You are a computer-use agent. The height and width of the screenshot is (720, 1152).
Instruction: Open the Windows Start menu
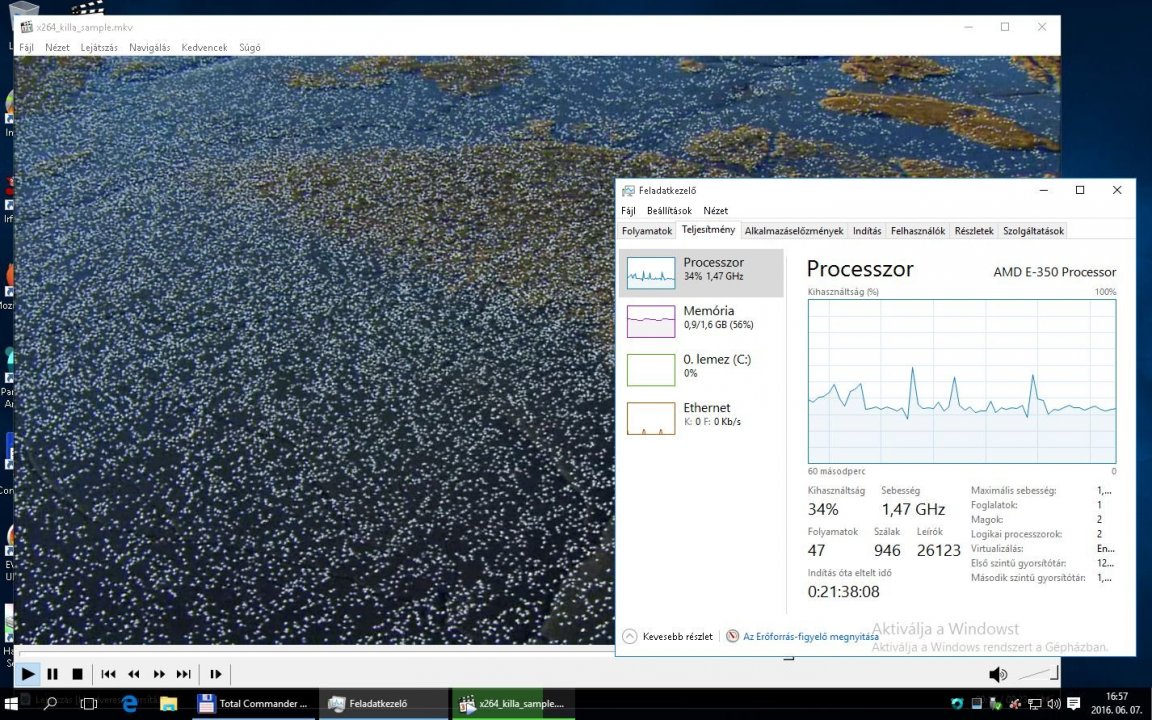point(12,704)
